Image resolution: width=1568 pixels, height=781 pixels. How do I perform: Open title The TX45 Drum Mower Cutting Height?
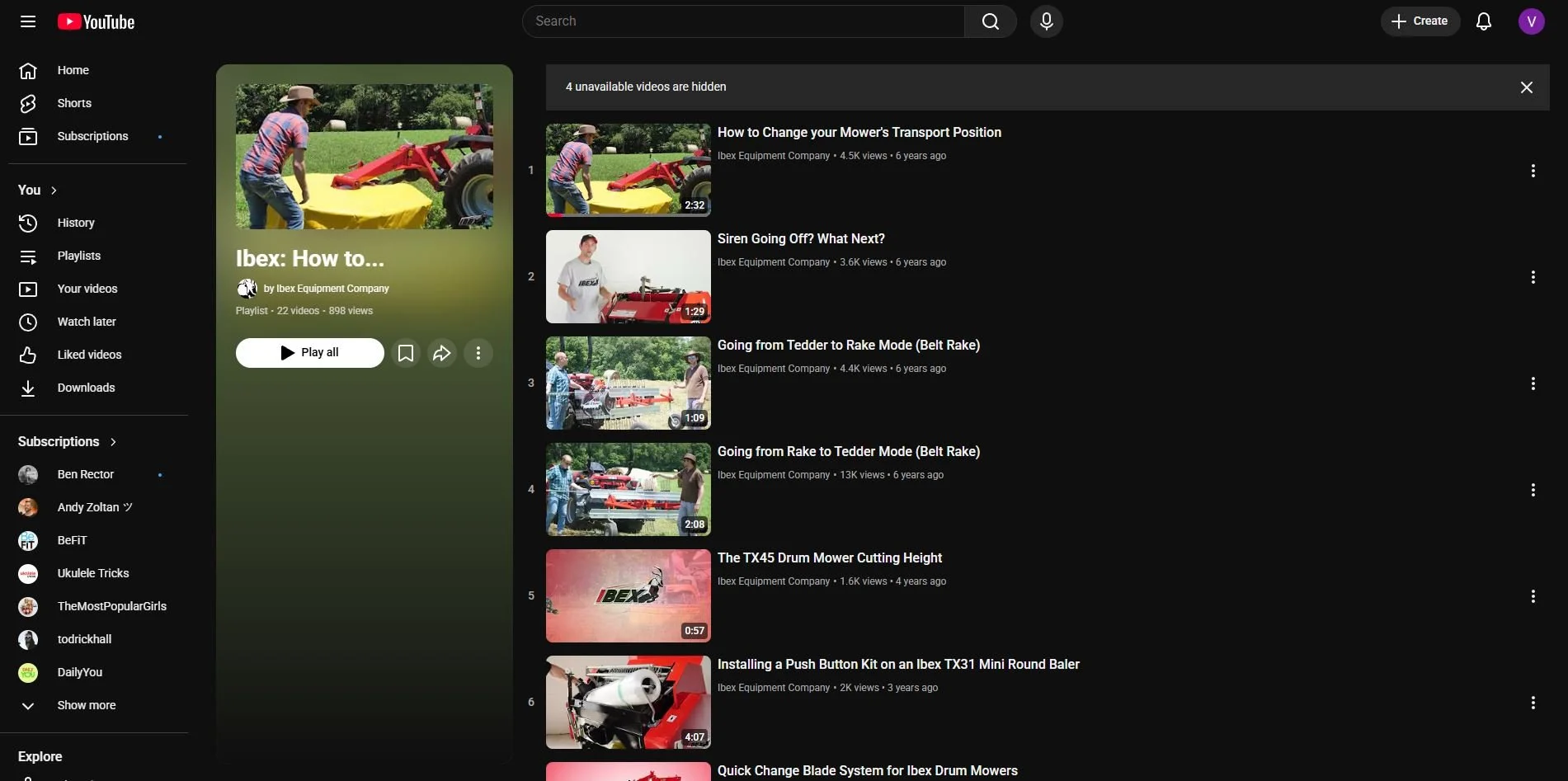pos(830,558)
